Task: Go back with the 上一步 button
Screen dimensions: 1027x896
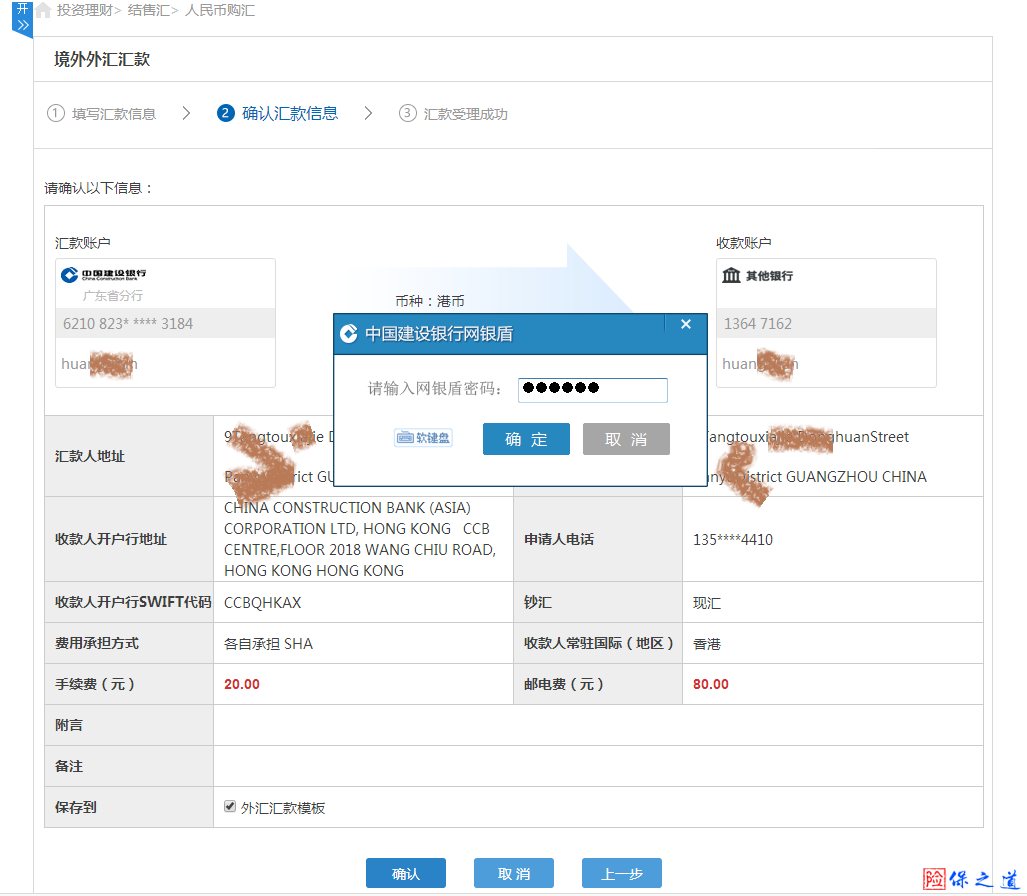Action: (x=622, y=874)
